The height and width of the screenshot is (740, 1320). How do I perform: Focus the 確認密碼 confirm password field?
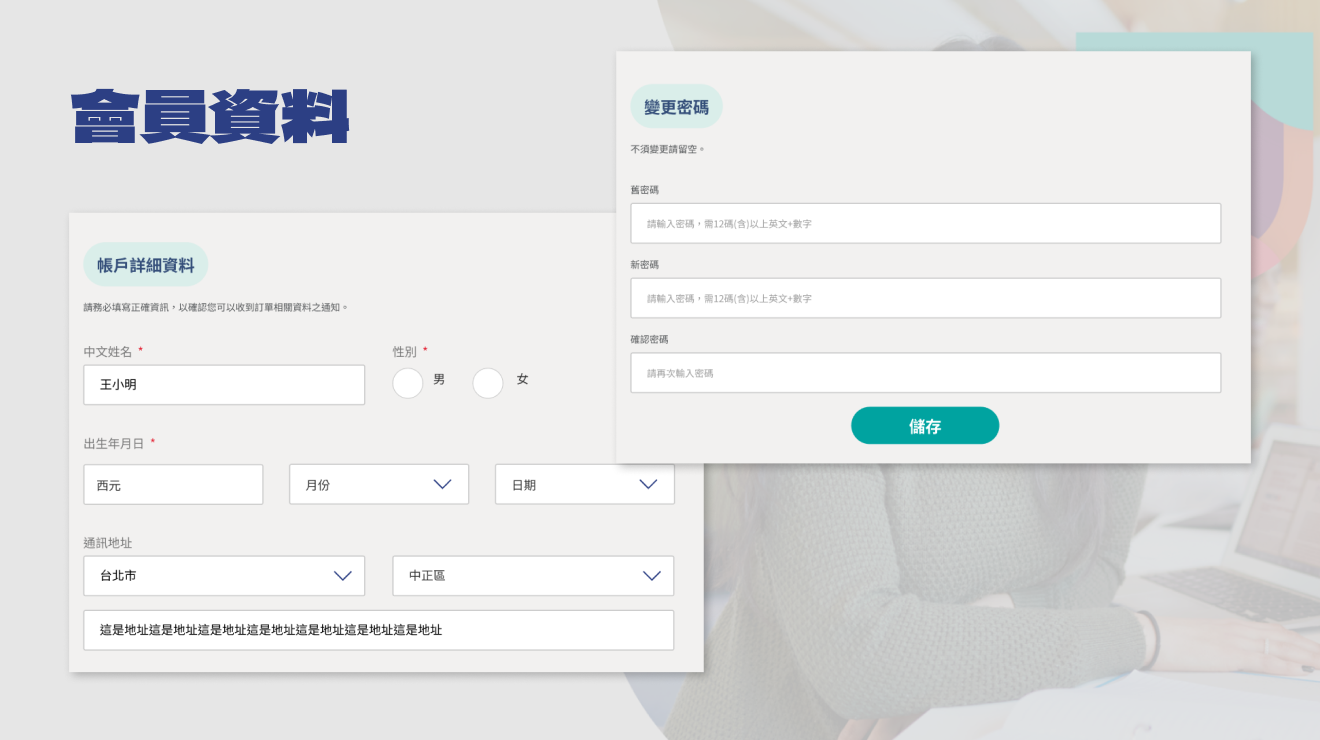click(926, 373)
